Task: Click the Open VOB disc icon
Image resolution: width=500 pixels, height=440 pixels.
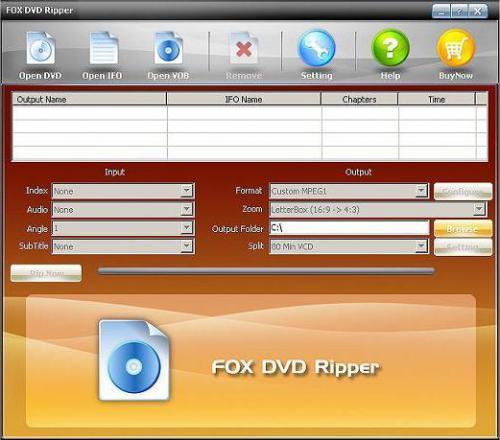Action: [x=168, y=48]
